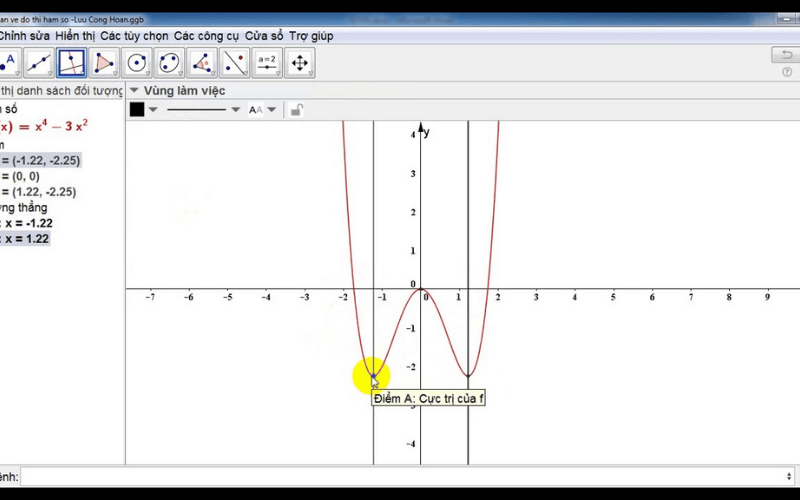Click the command input field at bottom
The height and width of the screenshot is (500, 800).
coord(400,477)
